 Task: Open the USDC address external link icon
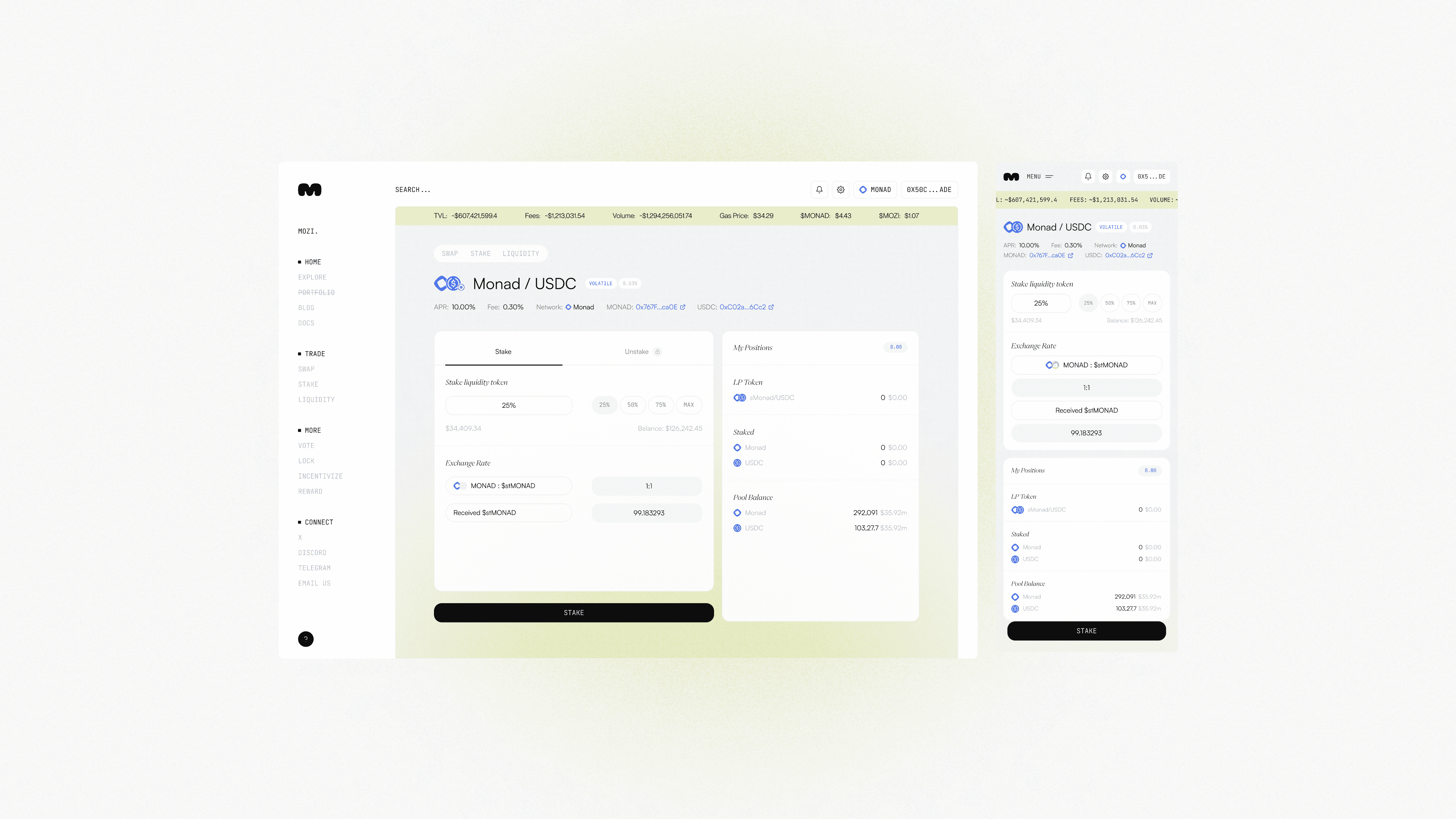(x=771, y=307)
